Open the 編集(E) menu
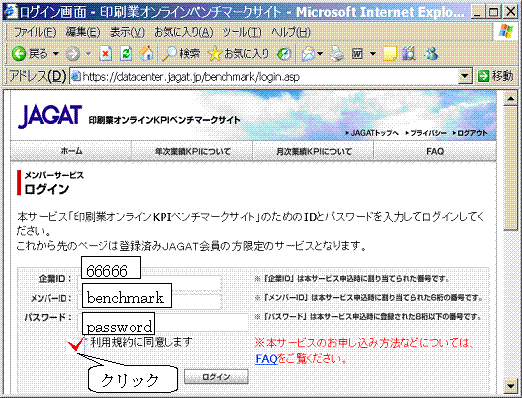The width and height of the screenshot is (522, 398). click(83, 32)
